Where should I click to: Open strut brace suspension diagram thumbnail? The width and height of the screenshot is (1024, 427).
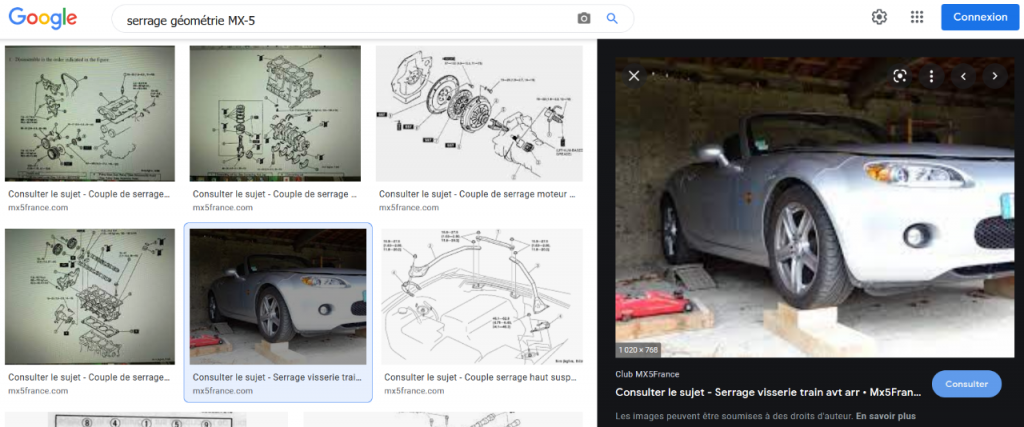point(481,296)
